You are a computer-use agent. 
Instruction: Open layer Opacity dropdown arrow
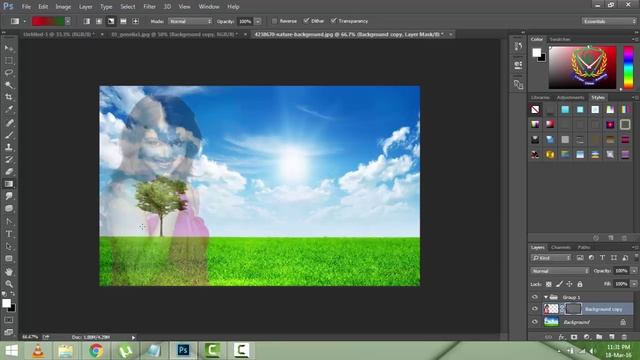click(633, 271)
